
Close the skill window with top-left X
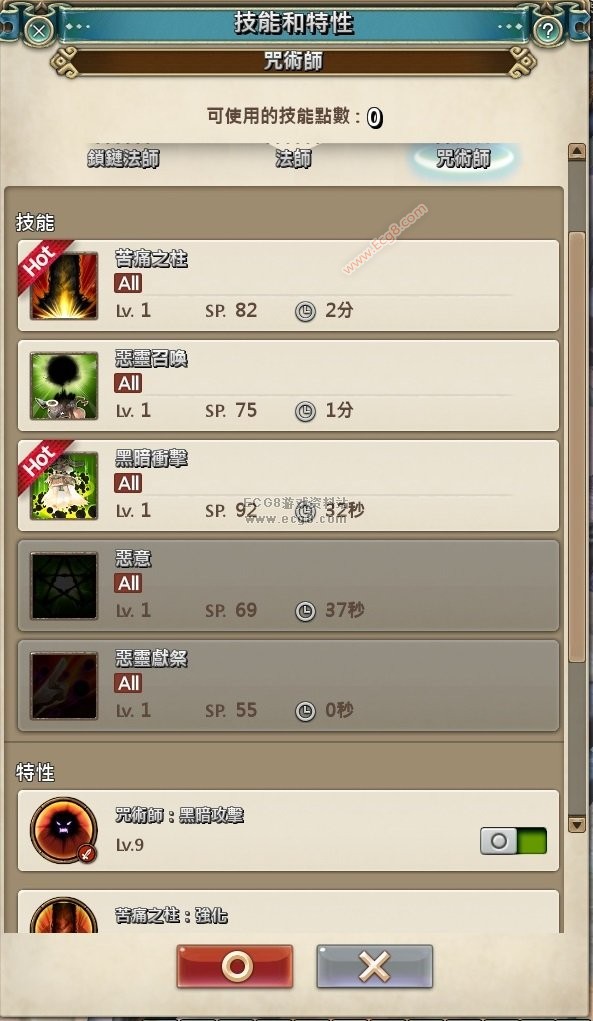[39, 31]
